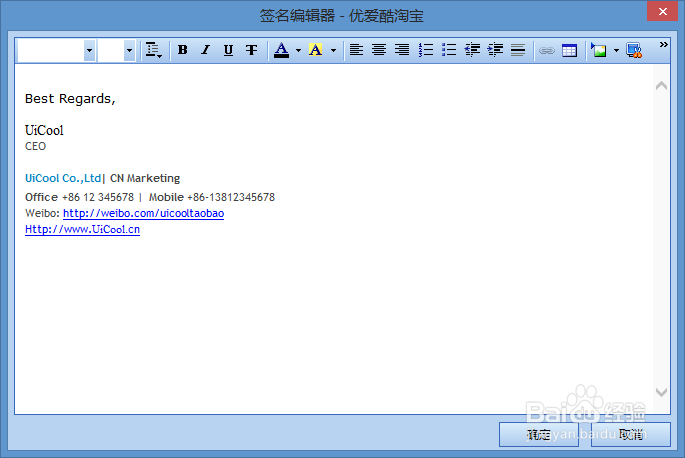Click the 取消 button
The width and height of the screenshot is (685, 458).
pyautogui.click(x=631, y=434)
